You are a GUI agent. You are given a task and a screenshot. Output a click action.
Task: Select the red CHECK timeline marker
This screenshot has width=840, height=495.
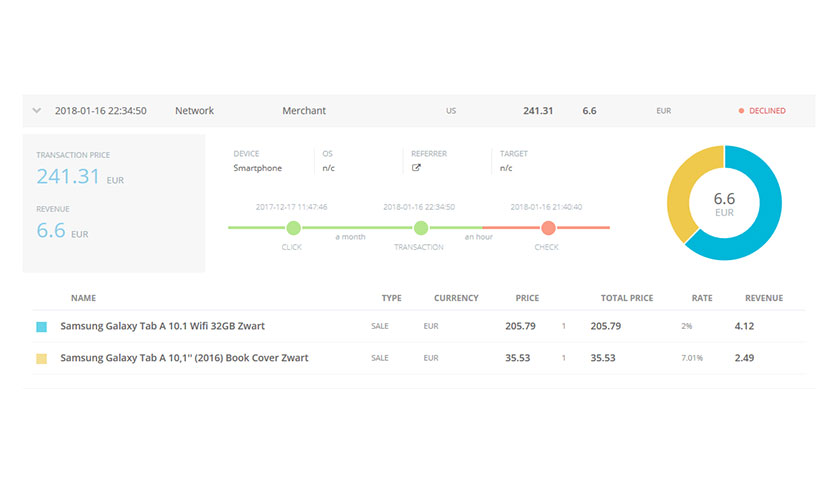pyautogui.click(x=548, y=228)
